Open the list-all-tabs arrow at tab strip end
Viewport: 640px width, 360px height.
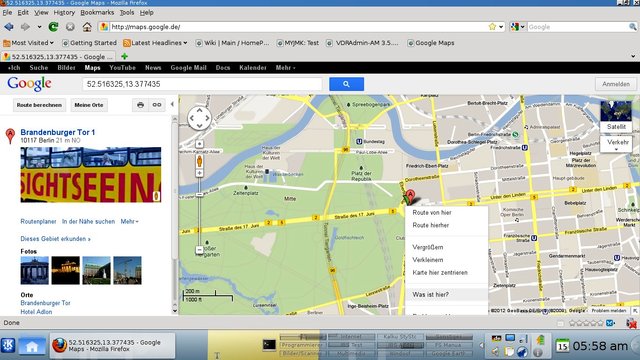click(633, 56)
